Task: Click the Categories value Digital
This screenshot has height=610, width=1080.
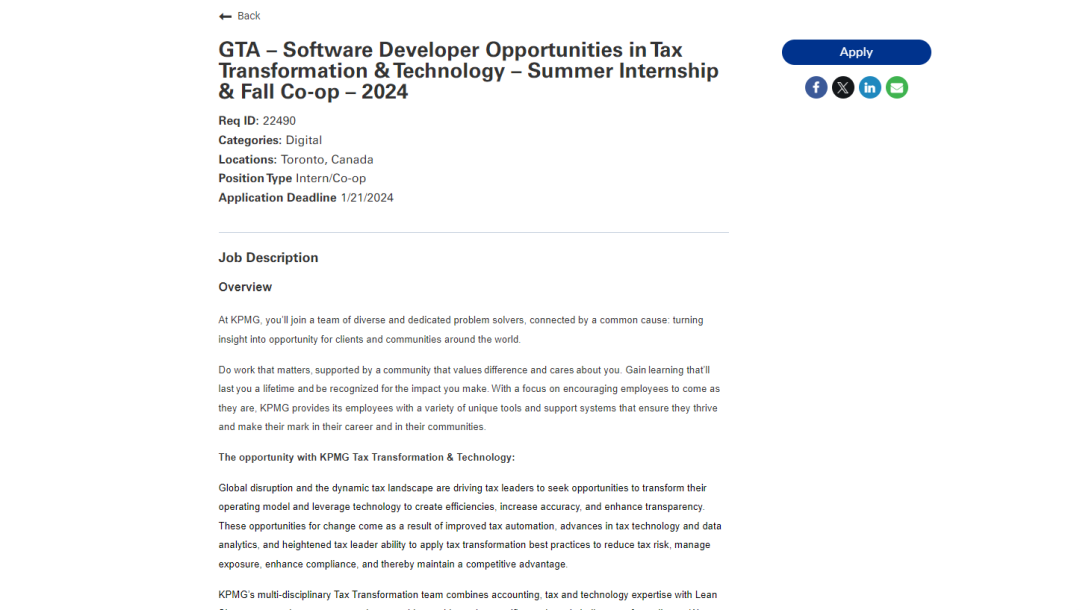Action: (x=304, y=140)
